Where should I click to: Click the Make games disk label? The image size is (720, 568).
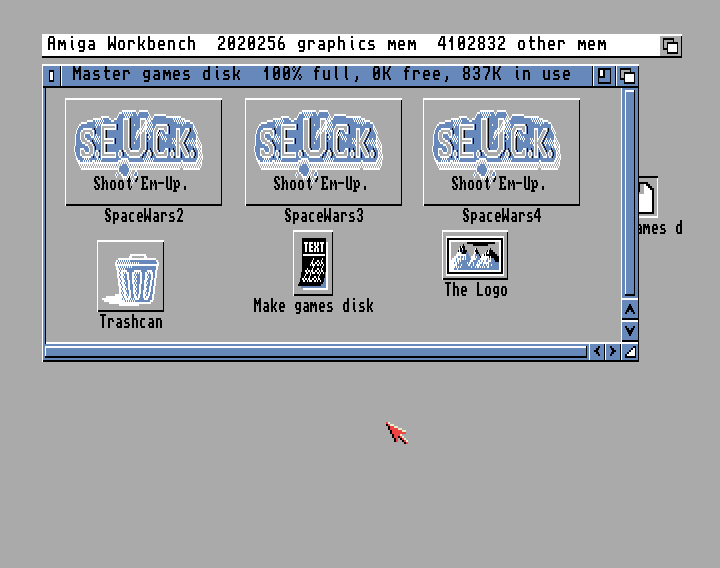click(x=313, y=306)
